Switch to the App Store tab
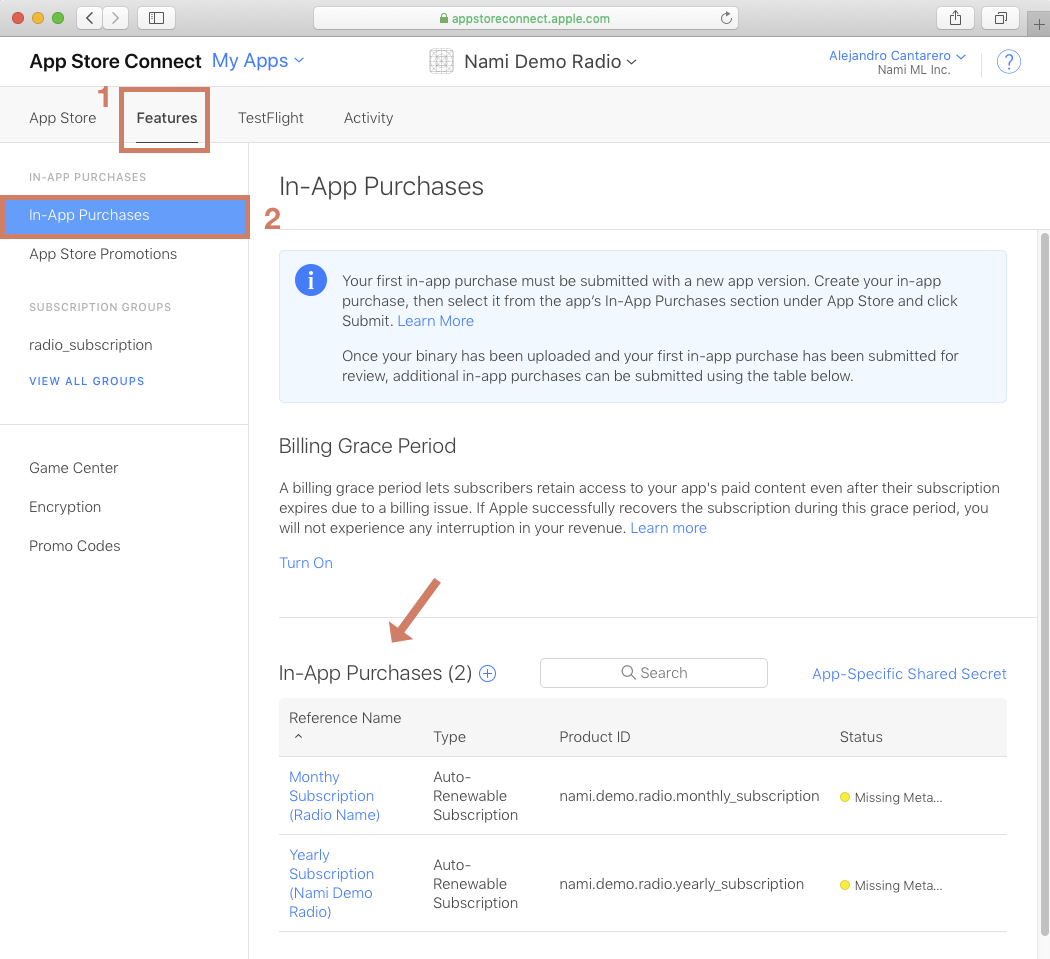Image resolution: width=1050 pixels, height=959 pixels. [63, 118]
